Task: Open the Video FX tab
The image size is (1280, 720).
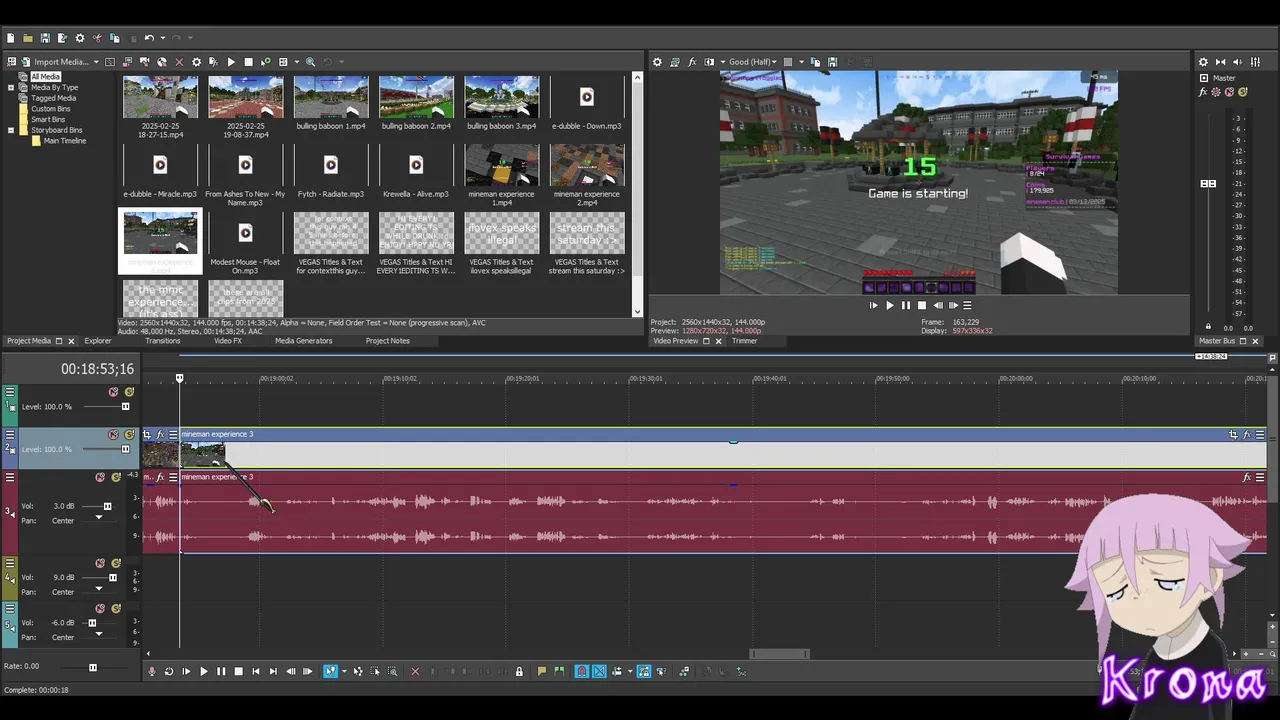Action: tap(228, 341)
